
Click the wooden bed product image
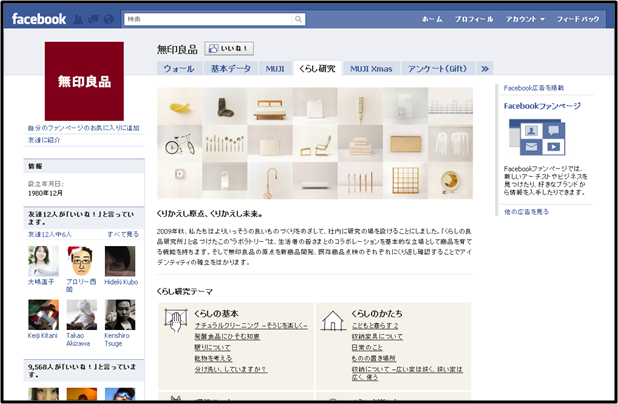270,106
